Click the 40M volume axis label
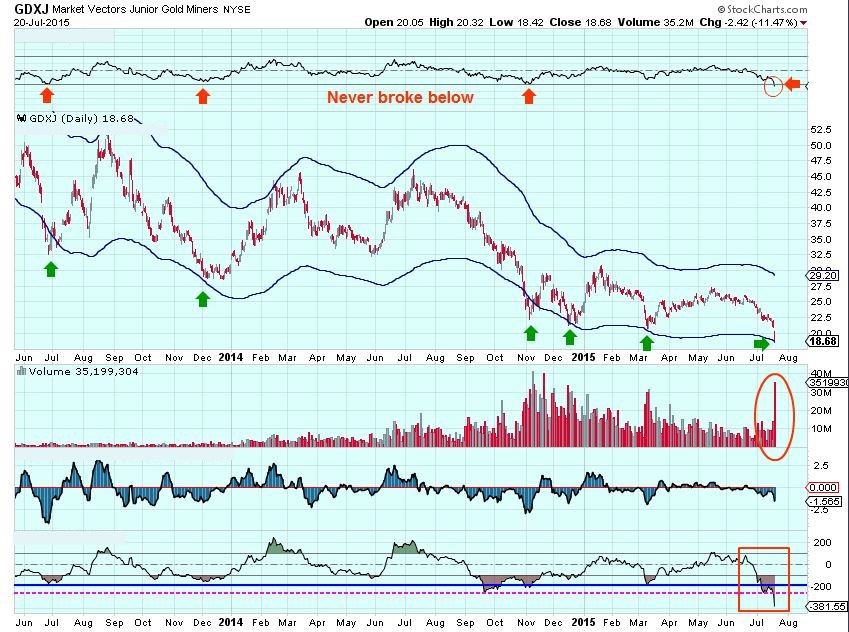 [821, 374]
